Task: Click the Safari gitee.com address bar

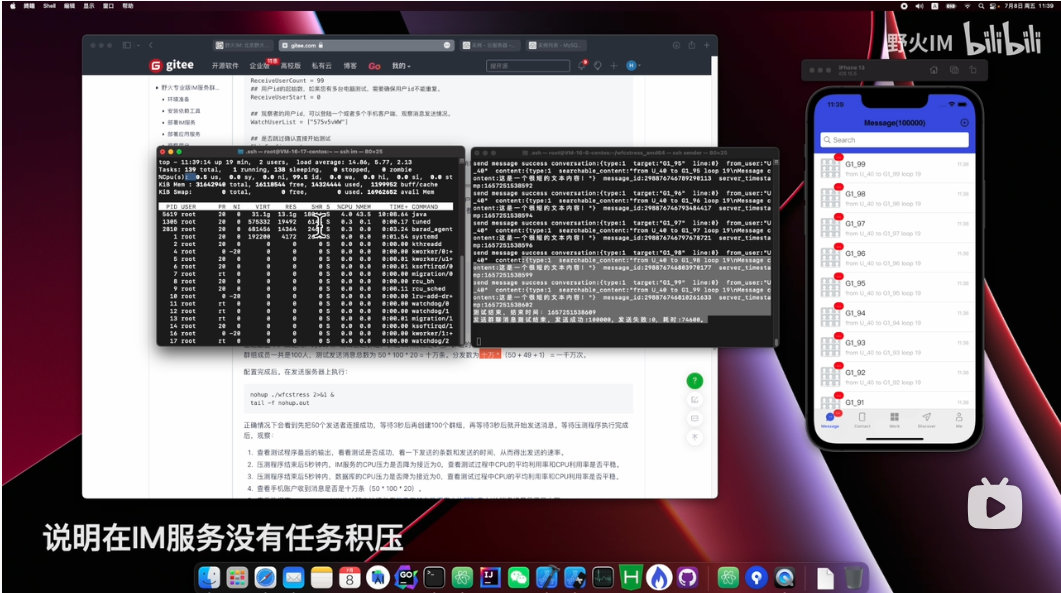Action: [x=365, y=45]
